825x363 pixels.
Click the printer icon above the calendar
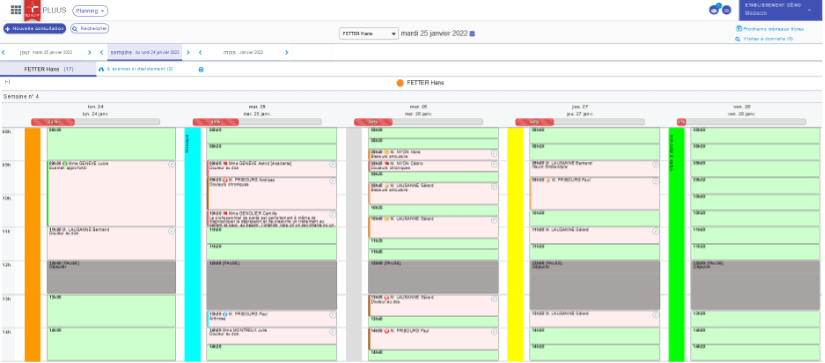click(x=200, y=69)
